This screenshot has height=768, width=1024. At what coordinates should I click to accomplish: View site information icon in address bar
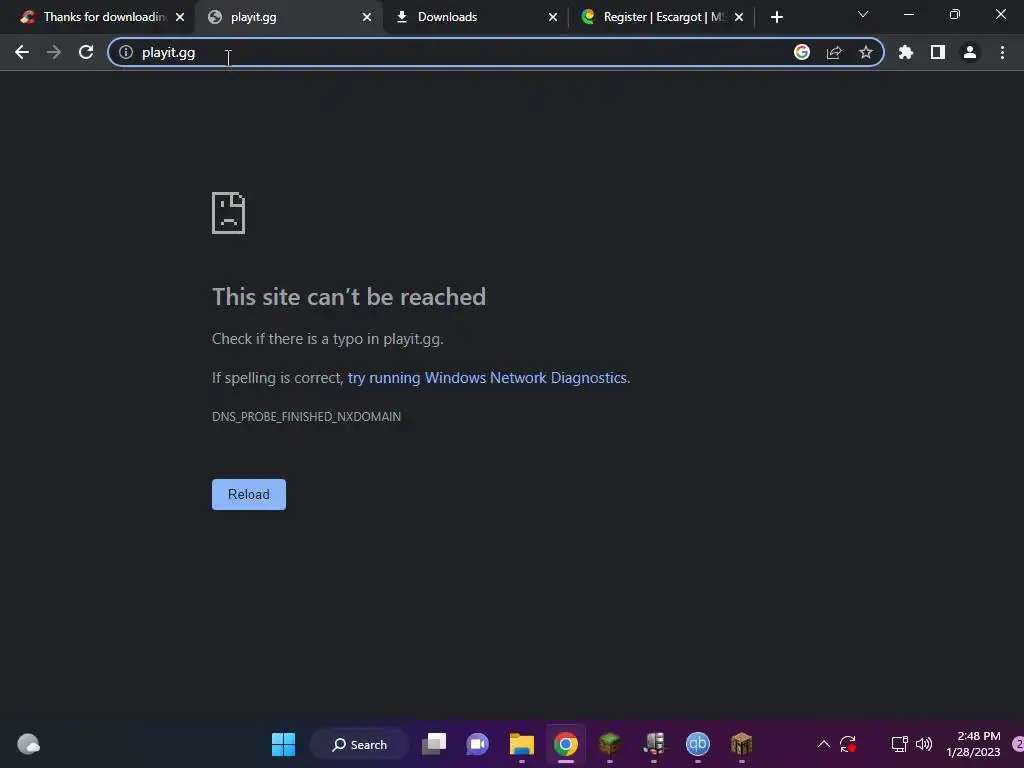click(126, 52)
